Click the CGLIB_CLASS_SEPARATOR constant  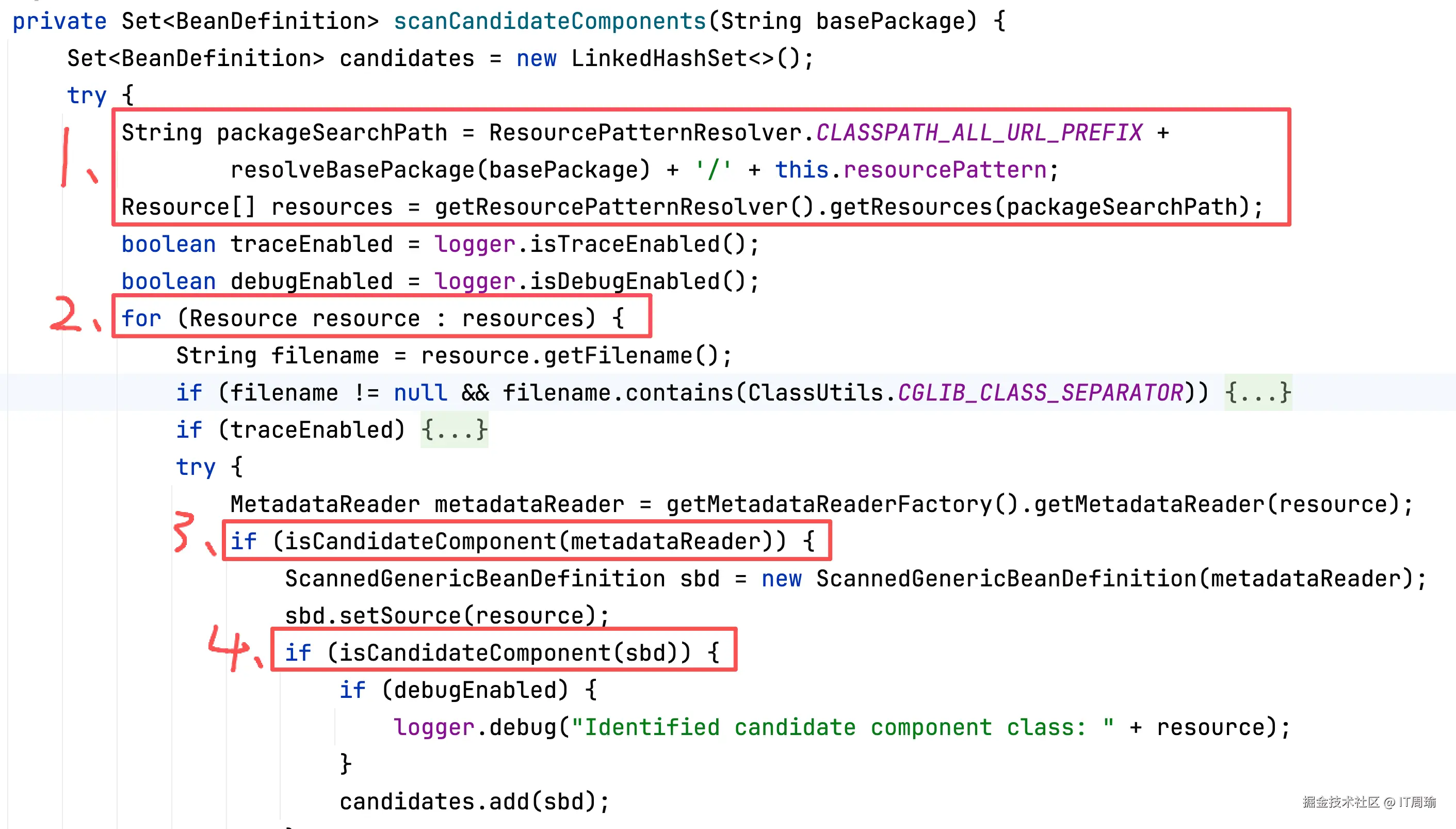point(1040,393)
